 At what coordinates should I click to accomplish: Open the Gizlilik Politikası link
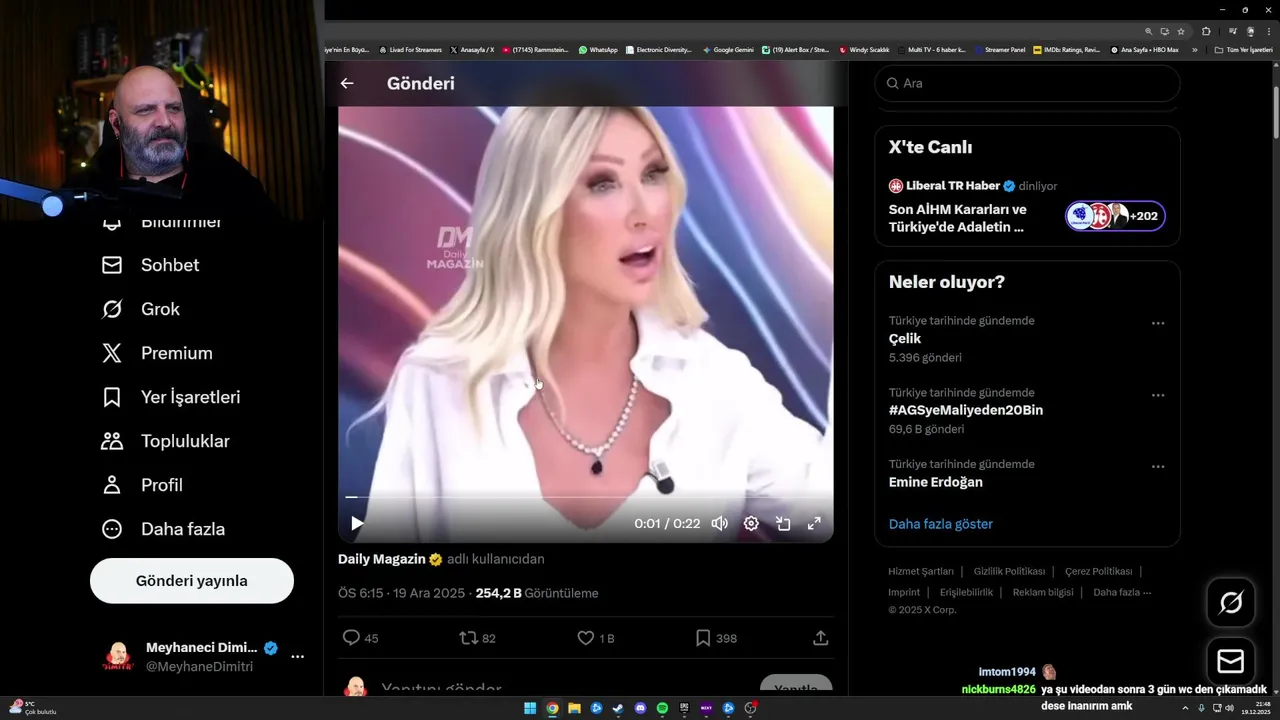point(1009,571)
